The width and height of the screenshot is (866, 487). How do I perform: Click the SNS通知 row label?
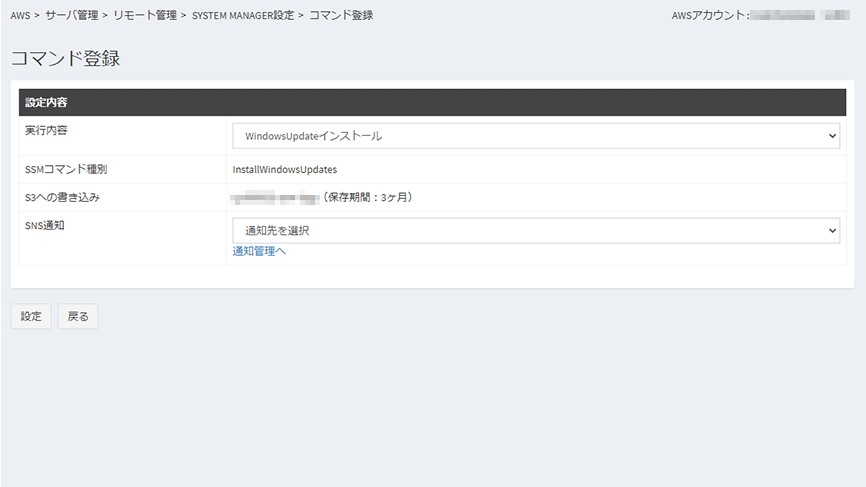coord(45,226)
